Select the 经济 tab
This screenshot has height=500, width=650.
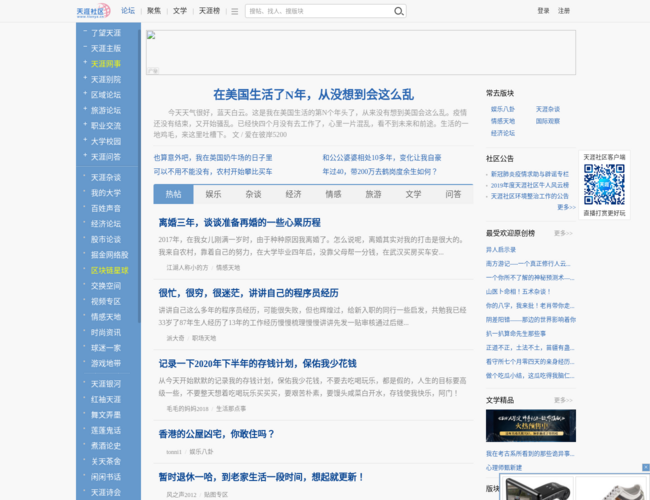(x=293, y=194)
